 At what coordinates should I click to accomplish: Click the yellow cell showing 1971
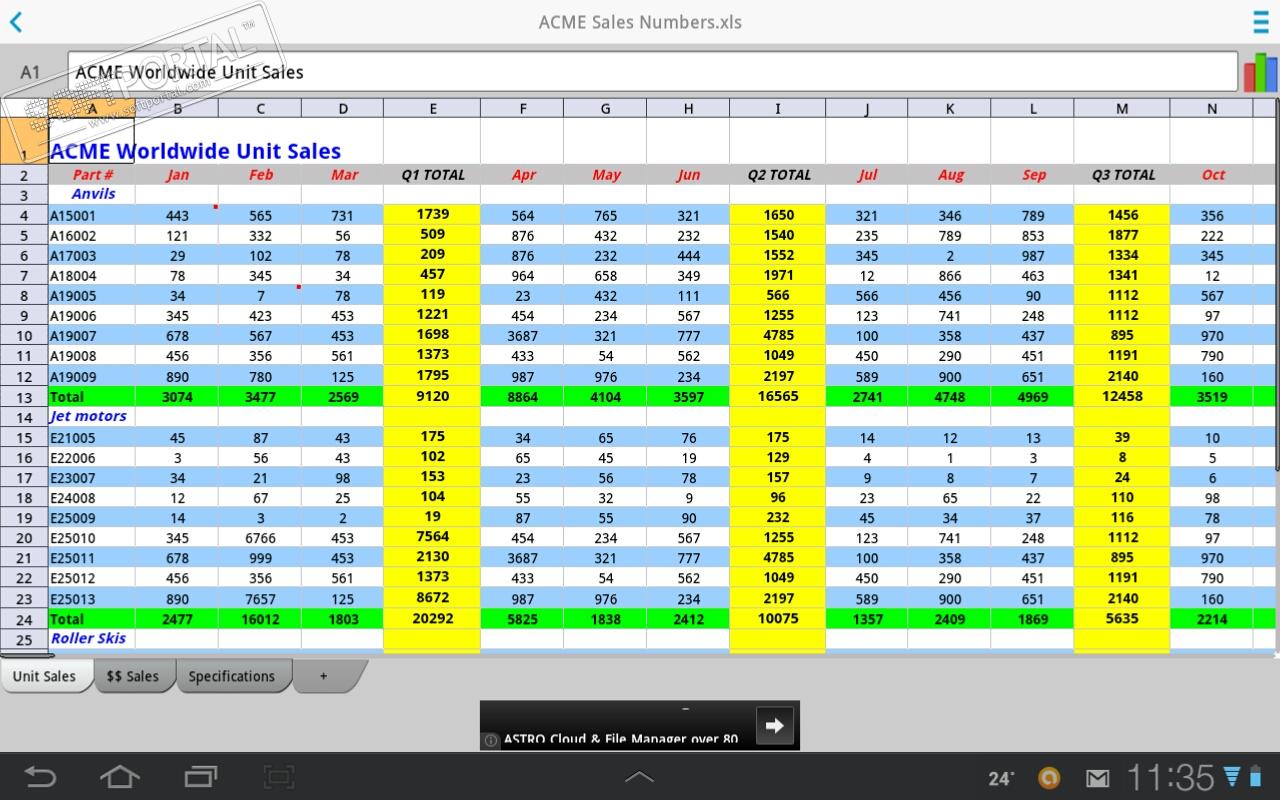coord(778,275)
